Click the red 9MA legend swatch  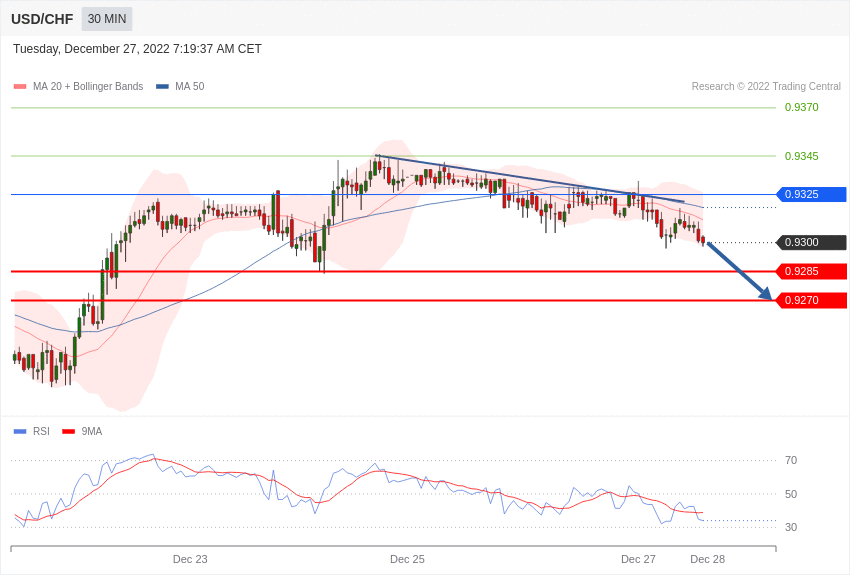[69, 431]
